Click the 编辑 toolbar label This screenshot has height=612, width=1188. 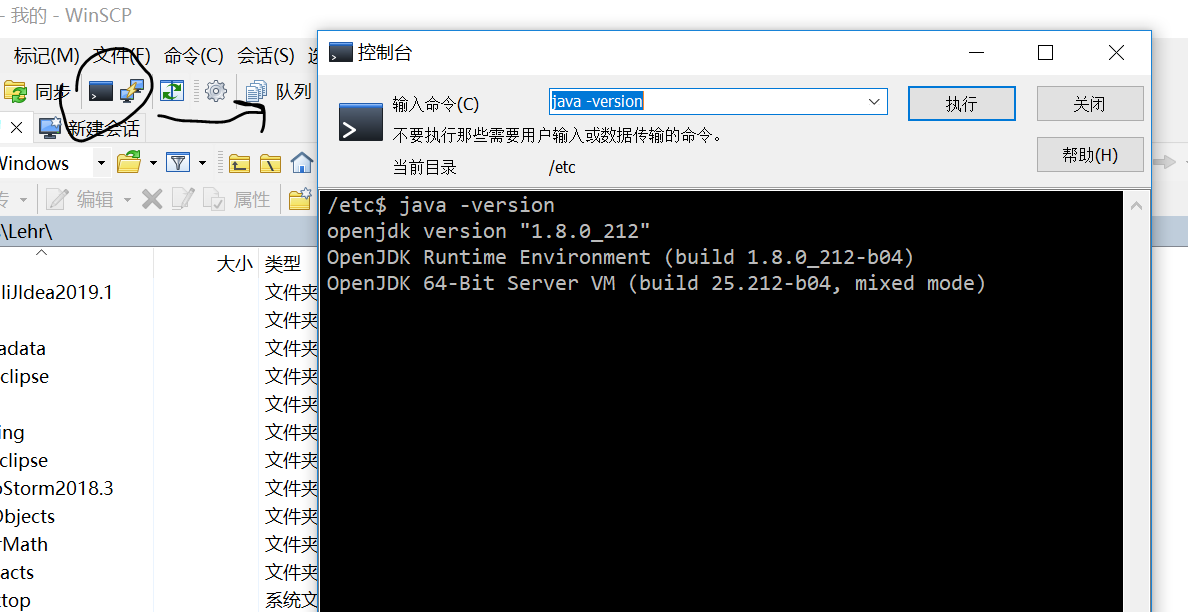coord(95,199)
